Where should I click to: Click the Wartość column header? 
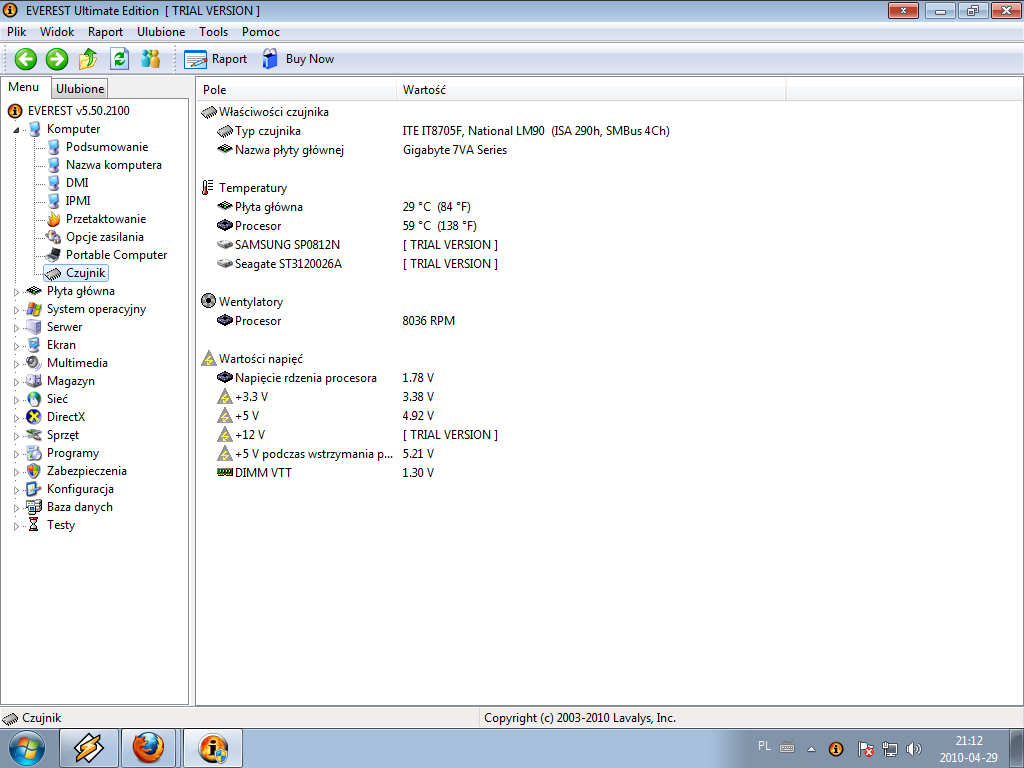(x=590, y=90)
